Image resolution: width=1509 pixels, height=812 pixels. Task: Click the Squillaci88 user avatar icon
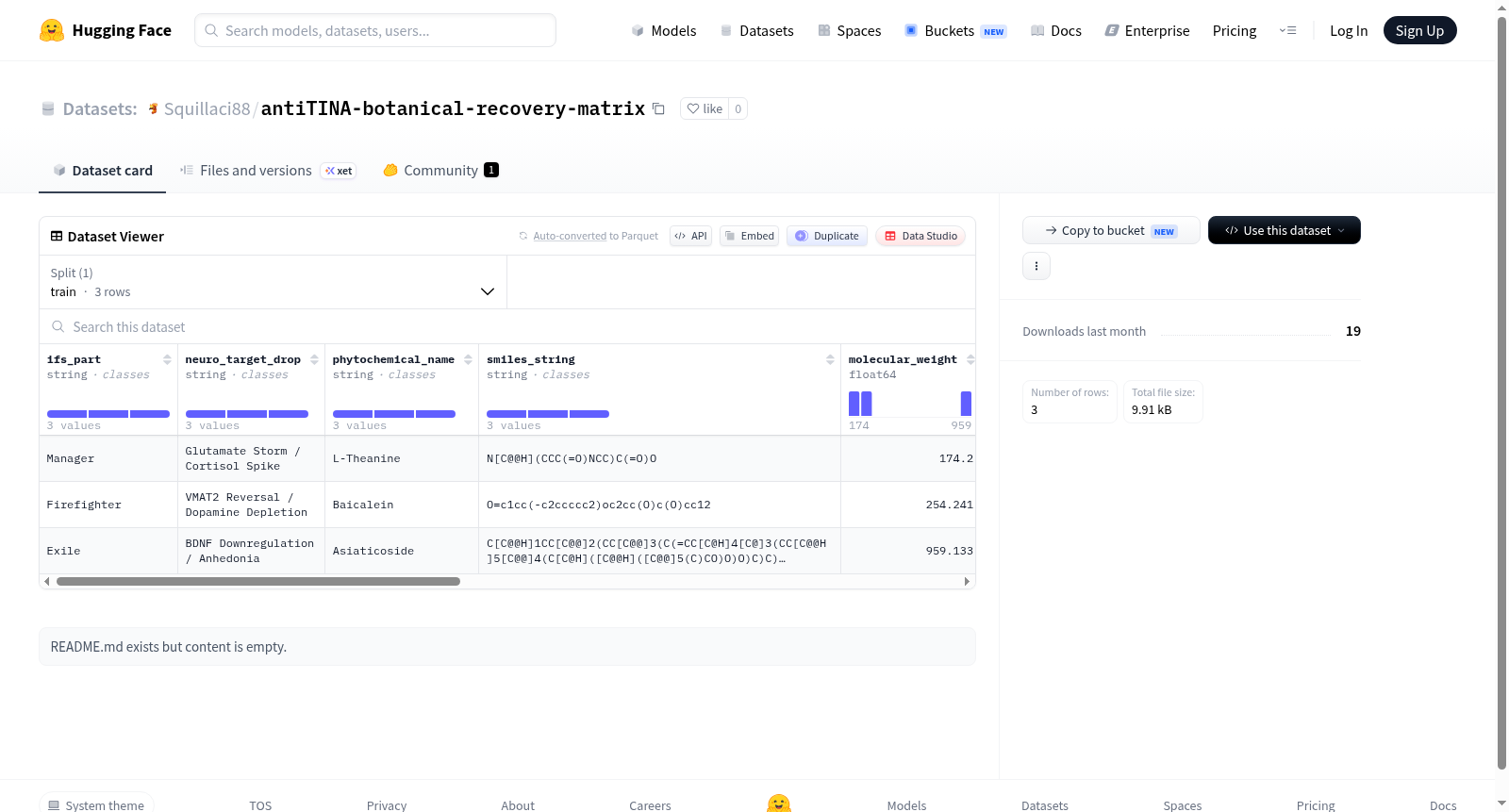pos(153,108)
